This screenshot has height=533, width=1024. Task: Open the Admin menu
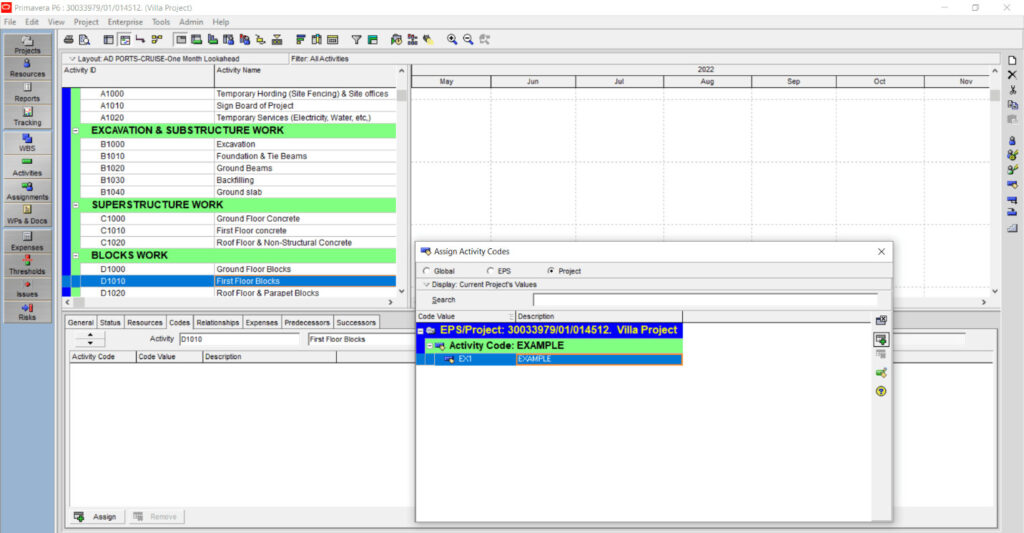(x=191, y=22)
